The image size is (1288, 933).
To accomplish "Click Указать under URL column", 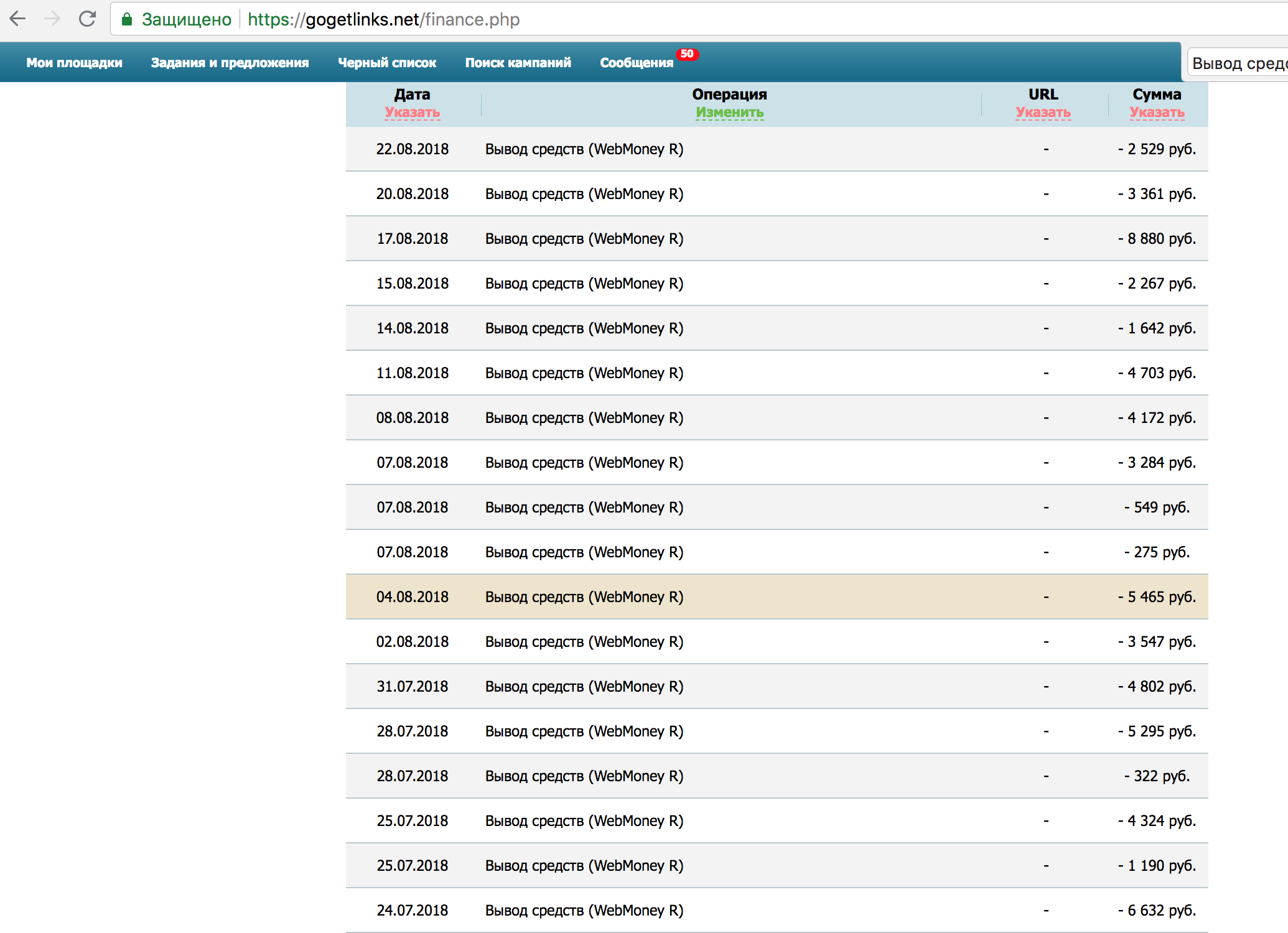I will pyautogui.click(x=1043, y=113).
